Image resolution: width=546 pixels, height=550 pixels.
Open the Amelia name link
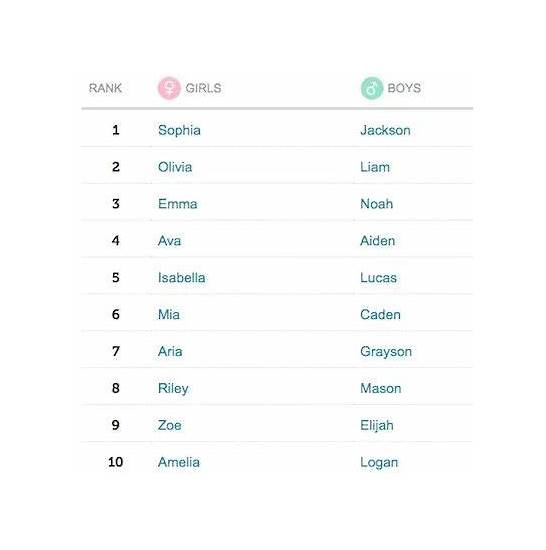tap(179, 462)
